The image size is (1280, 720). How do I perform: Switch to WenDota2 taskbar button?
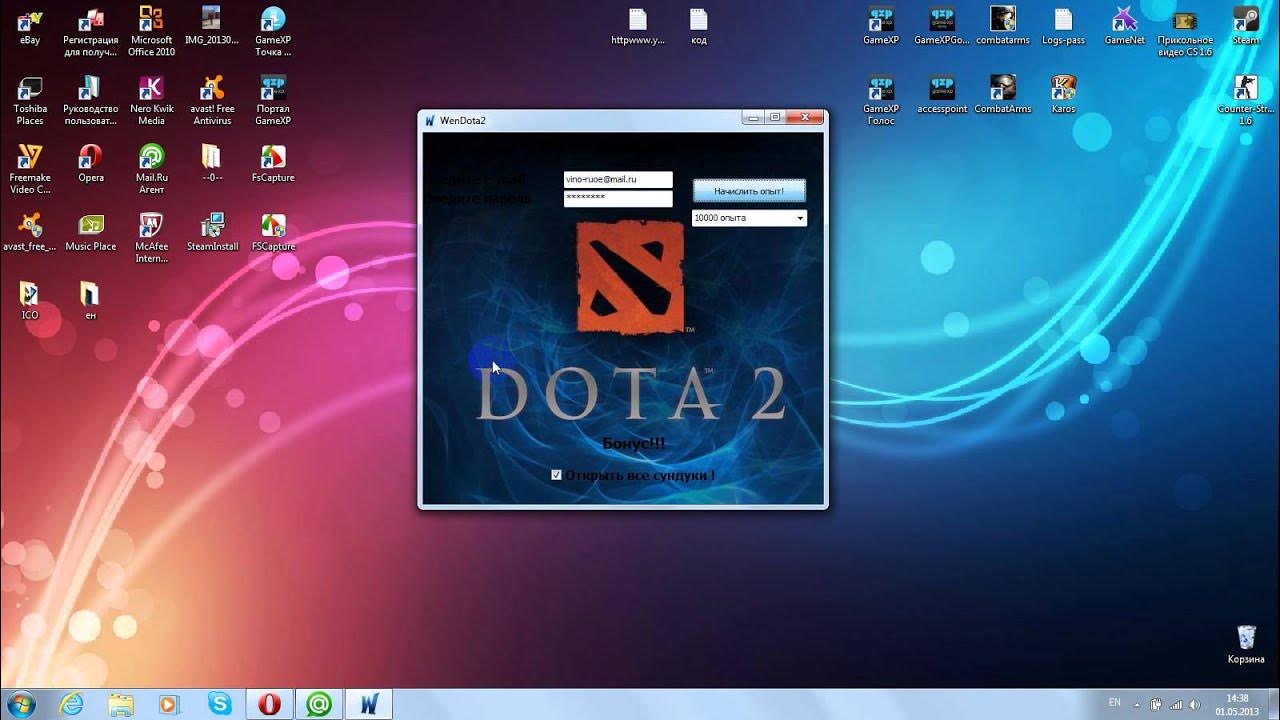point(368,704)
